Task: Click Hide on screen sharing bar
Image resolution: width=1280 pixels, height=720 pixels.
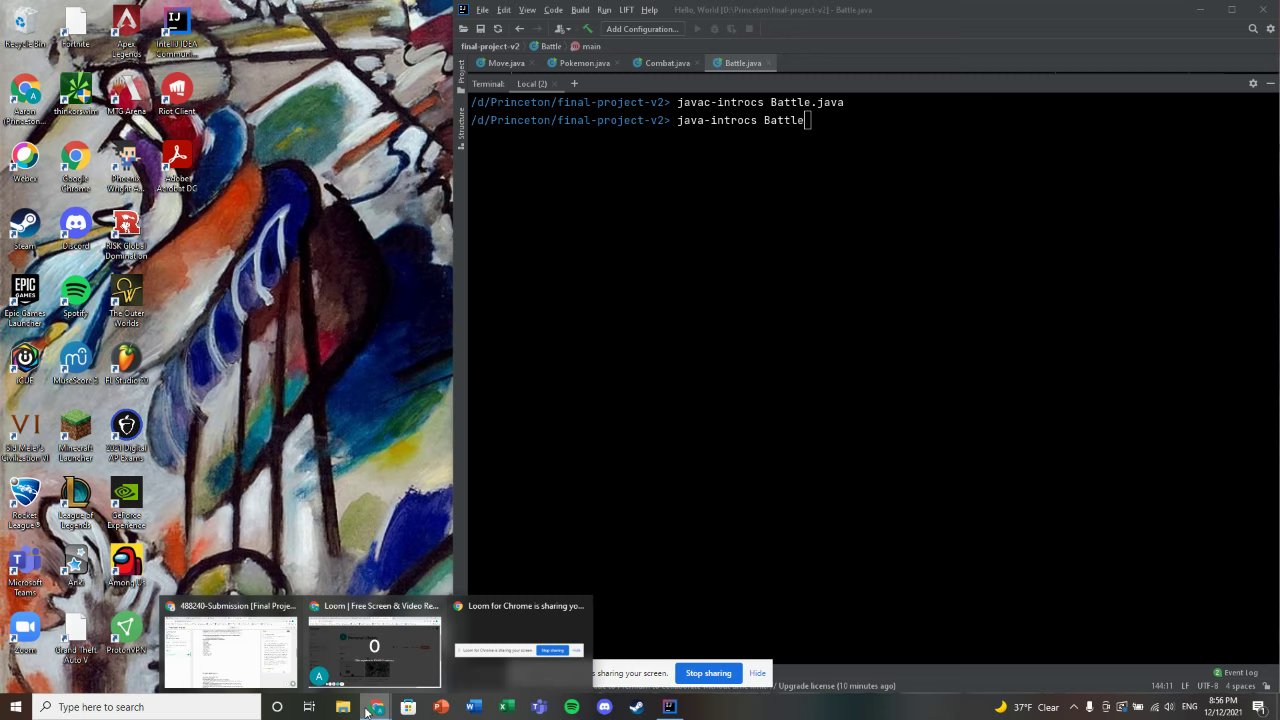Action: (x=757, y=673)
